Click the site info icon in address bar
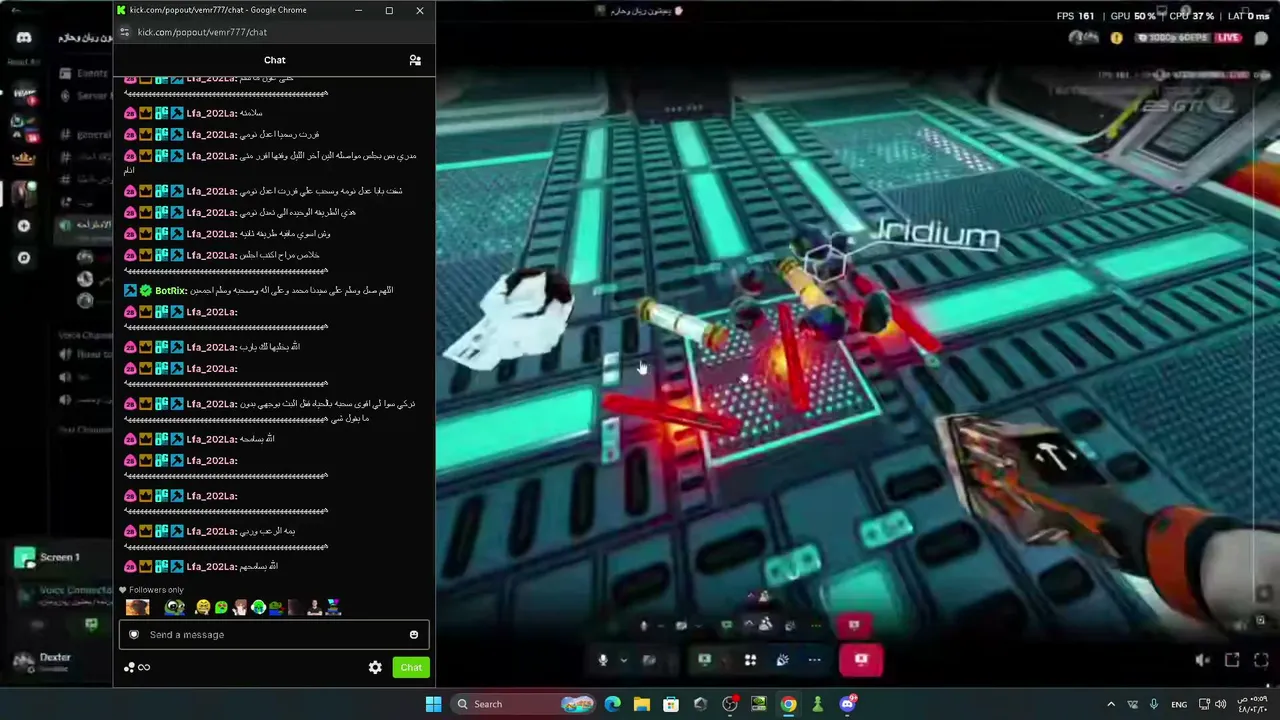Viewport: 1280px width, 720px height. 124,32
